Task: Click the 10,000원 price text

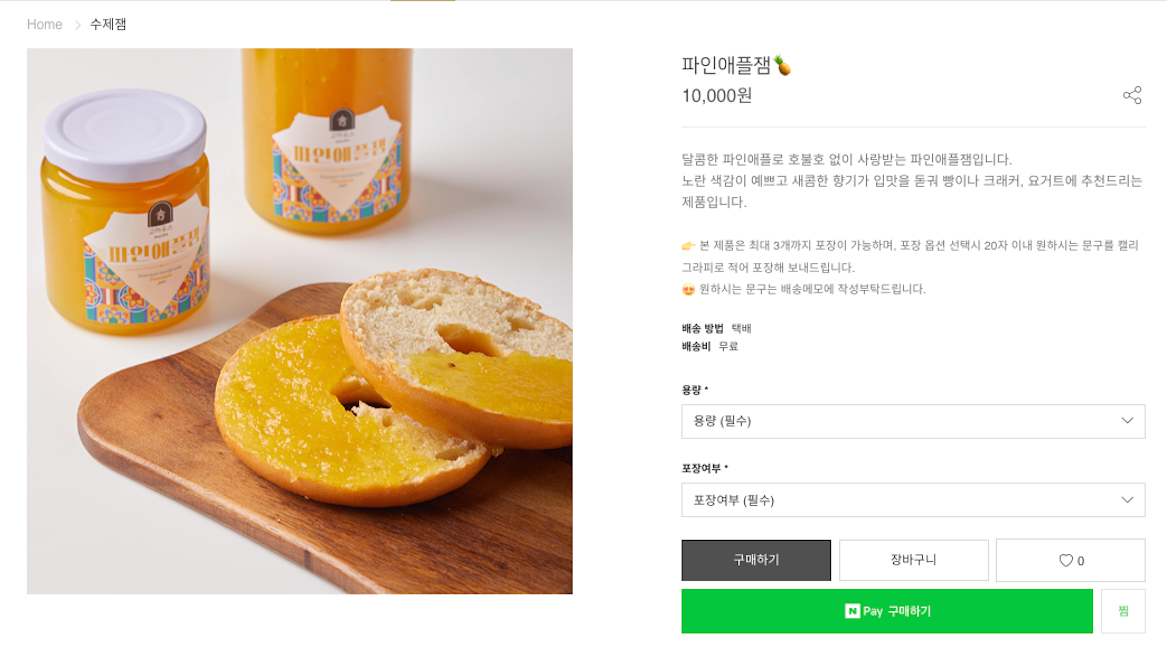Action: 717,96
